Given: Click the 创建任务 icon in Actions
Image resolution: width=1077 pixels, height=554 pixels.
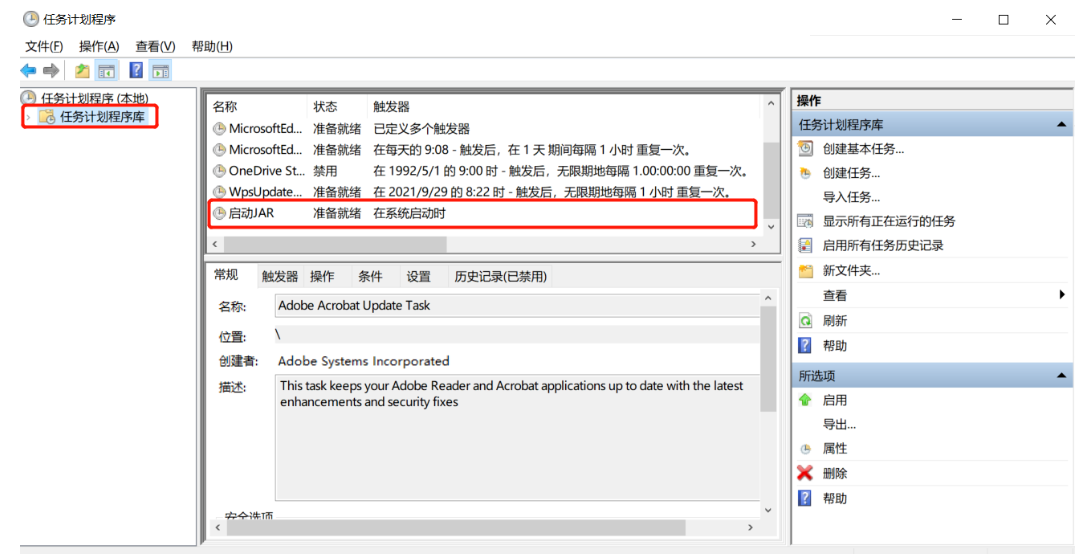Looking at the screenshot, I should [805, 173].
